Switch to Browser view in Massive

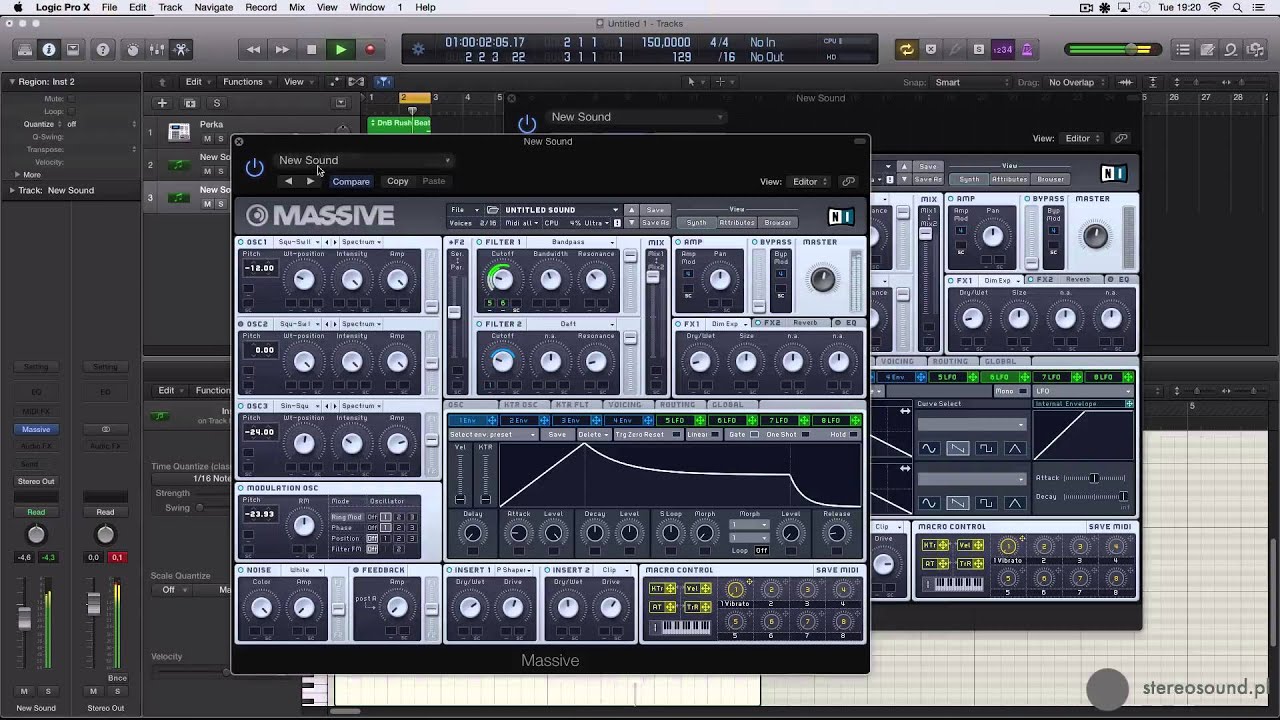coord(778,222)
